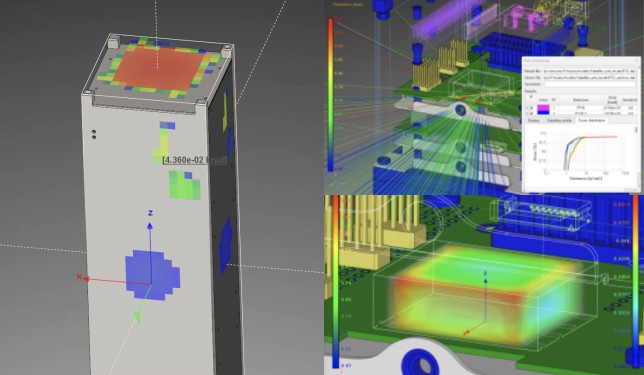Open the blue color swatch in results table
The image size is (644, 375).
[543, 113]
